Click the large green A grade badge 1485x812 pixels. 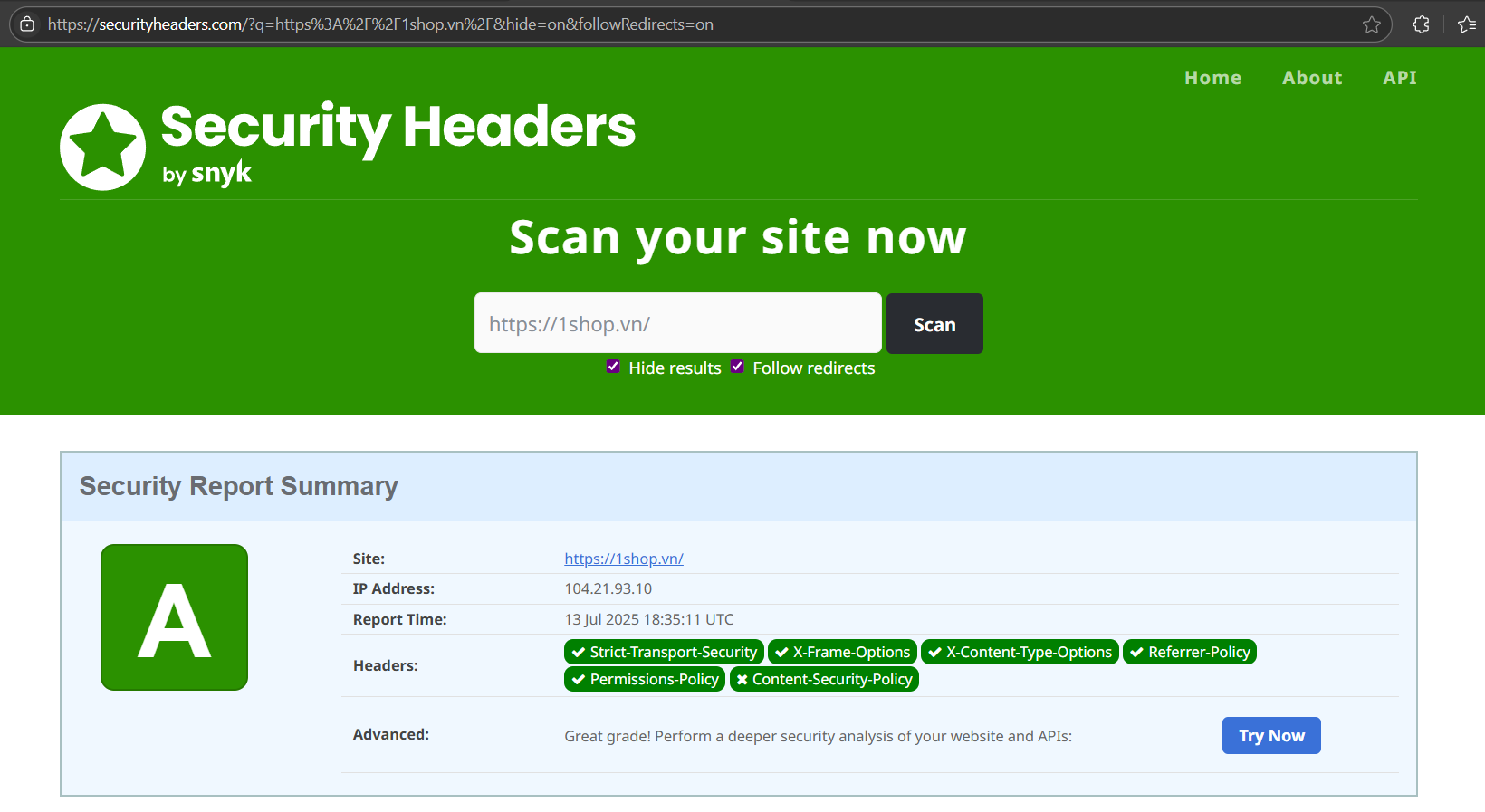click(174, 617)
